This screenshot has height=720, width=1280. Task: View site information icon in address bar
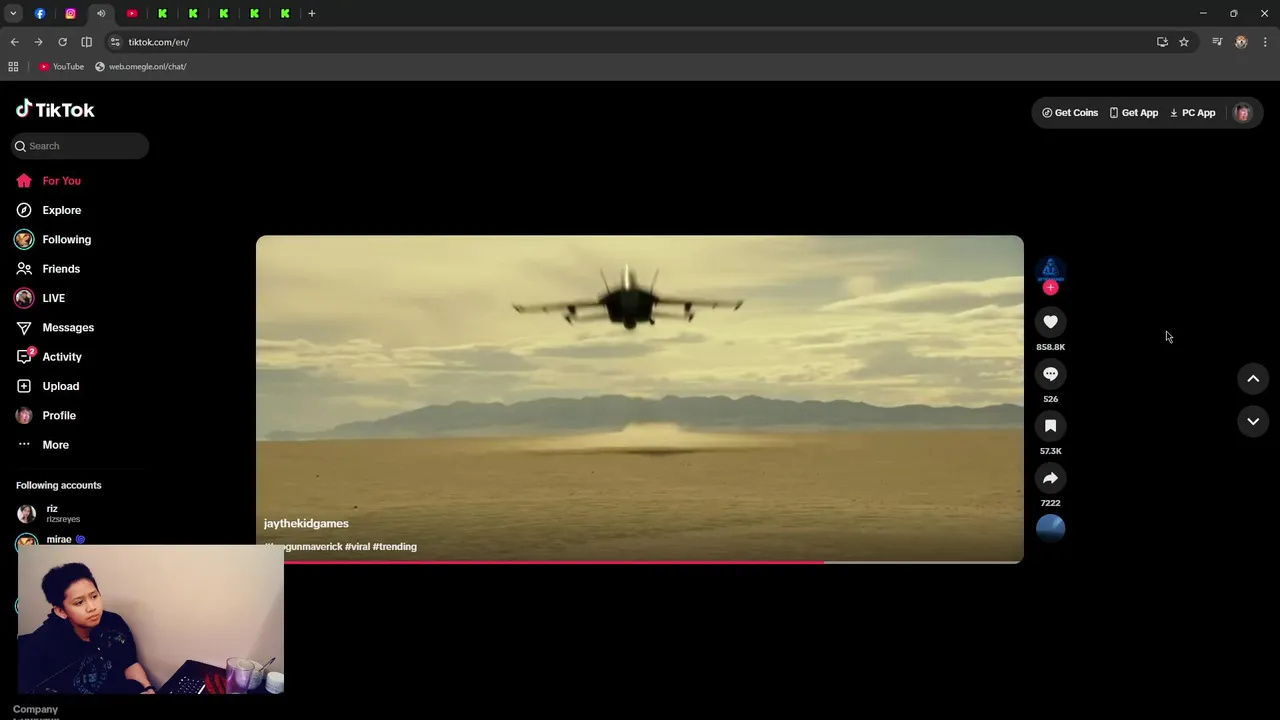pos(115,42)
